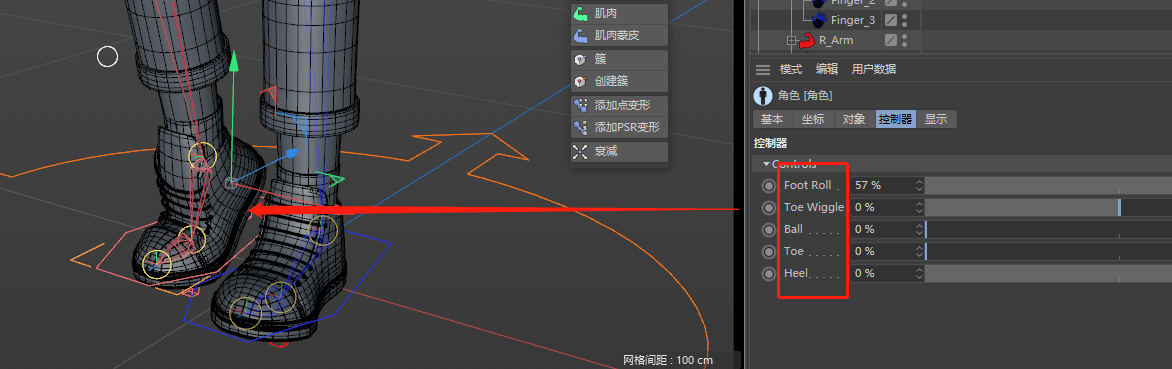
Task: Click the Foot Roll parameter label
Action: pos(807,185)
